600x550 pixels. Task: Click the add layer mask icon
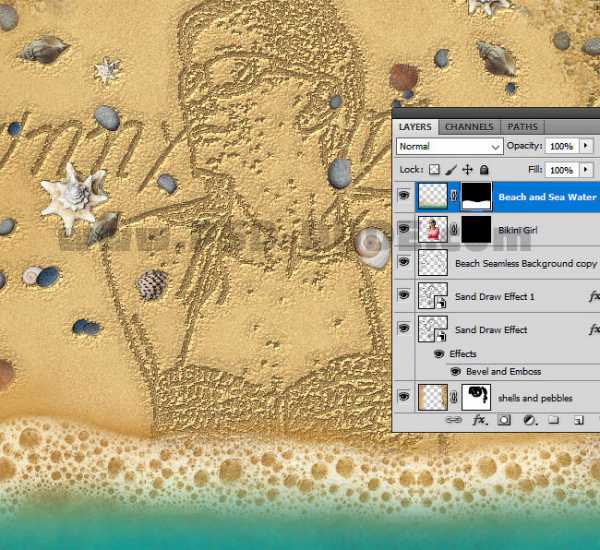pyautogui.click(x=504, y=421)
